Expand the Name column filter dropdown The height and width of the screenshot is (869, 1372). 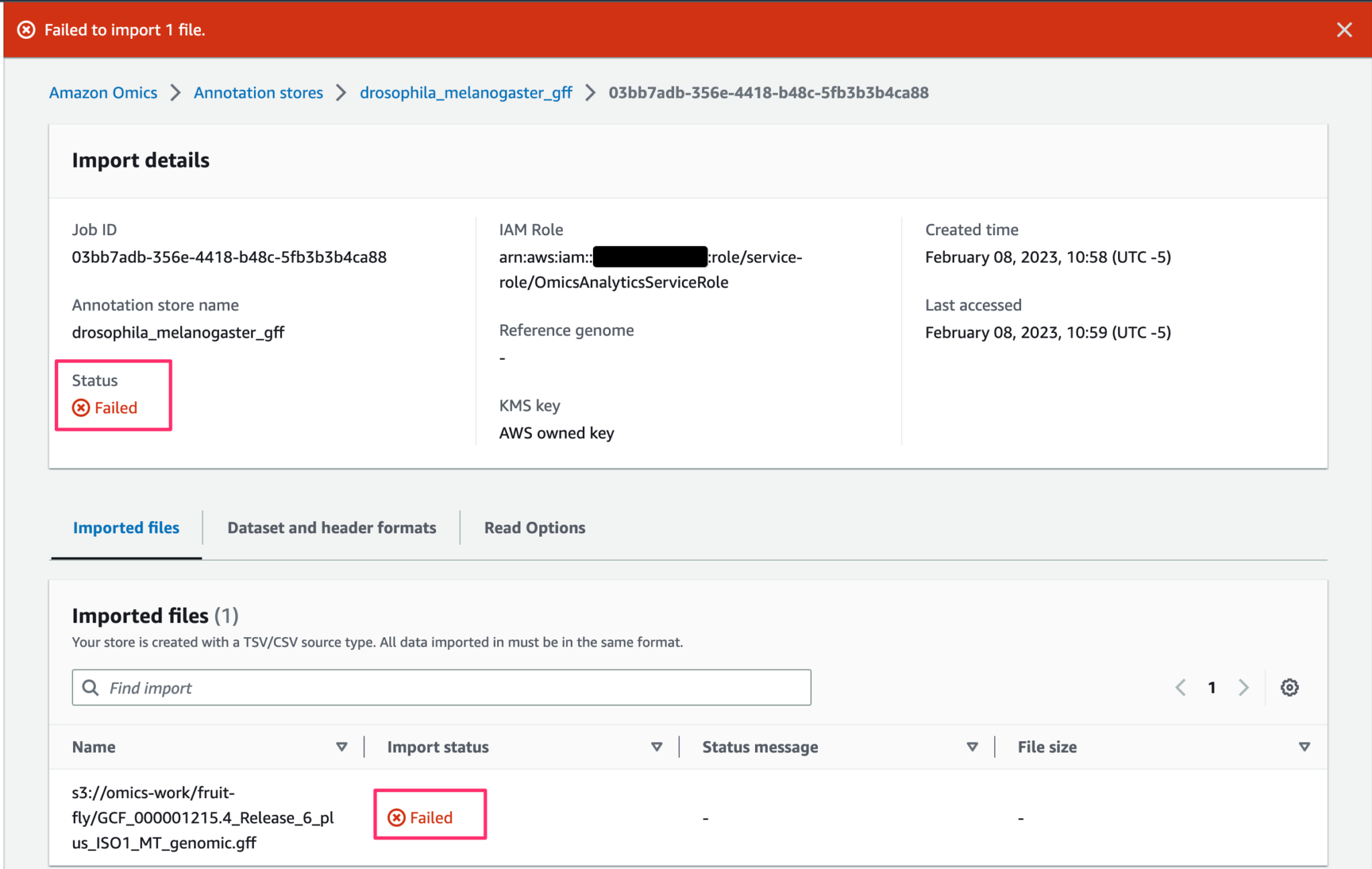coord(342,746)
